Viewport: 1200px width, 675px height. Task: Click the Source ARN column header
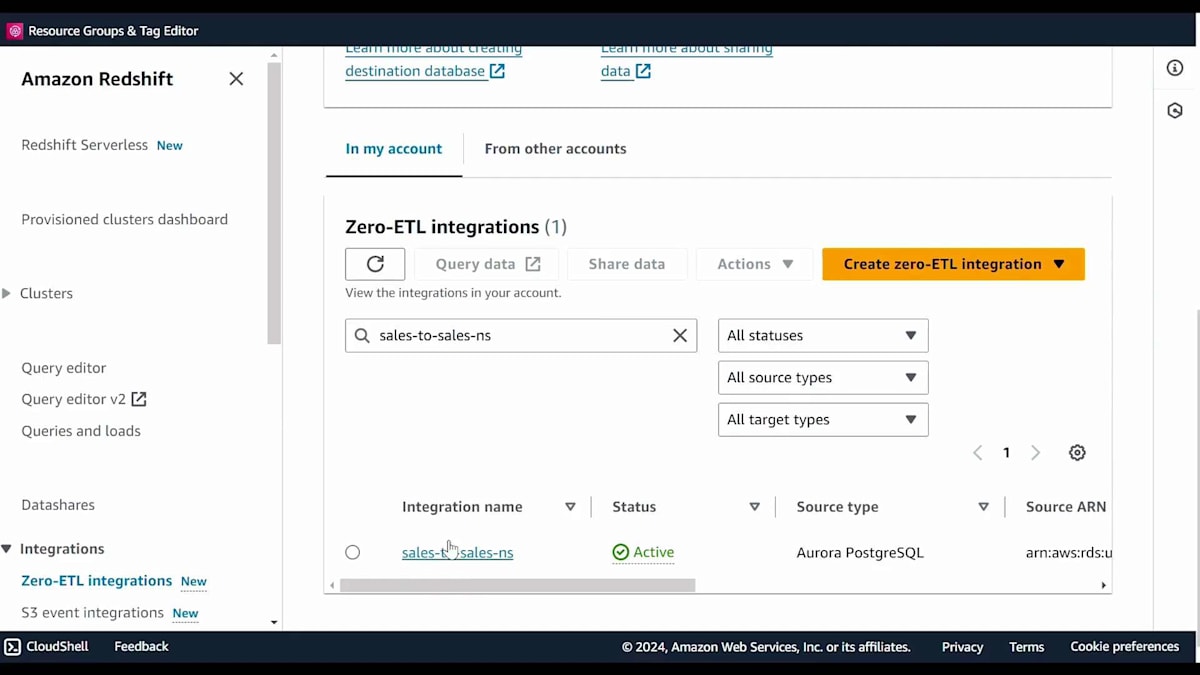click(x=1066, y=507)
